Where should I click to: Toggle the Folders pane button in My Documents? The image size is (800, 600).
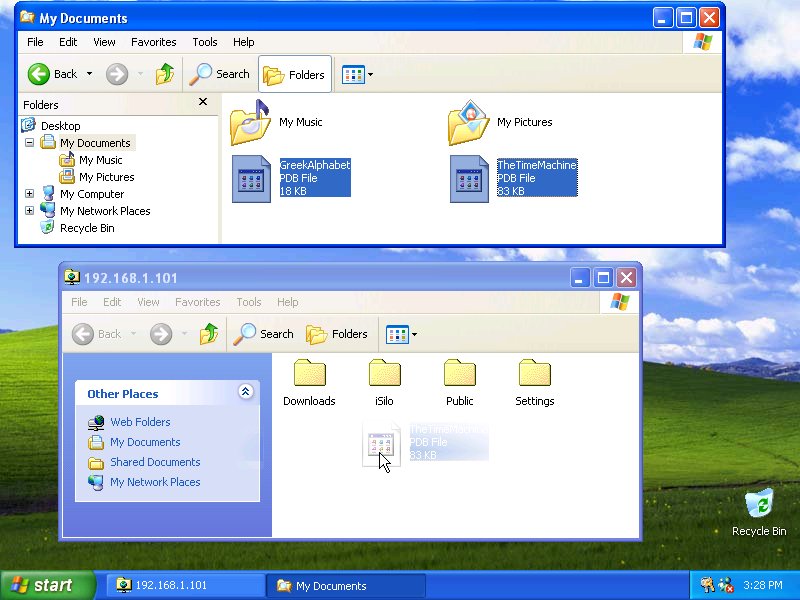295,74
